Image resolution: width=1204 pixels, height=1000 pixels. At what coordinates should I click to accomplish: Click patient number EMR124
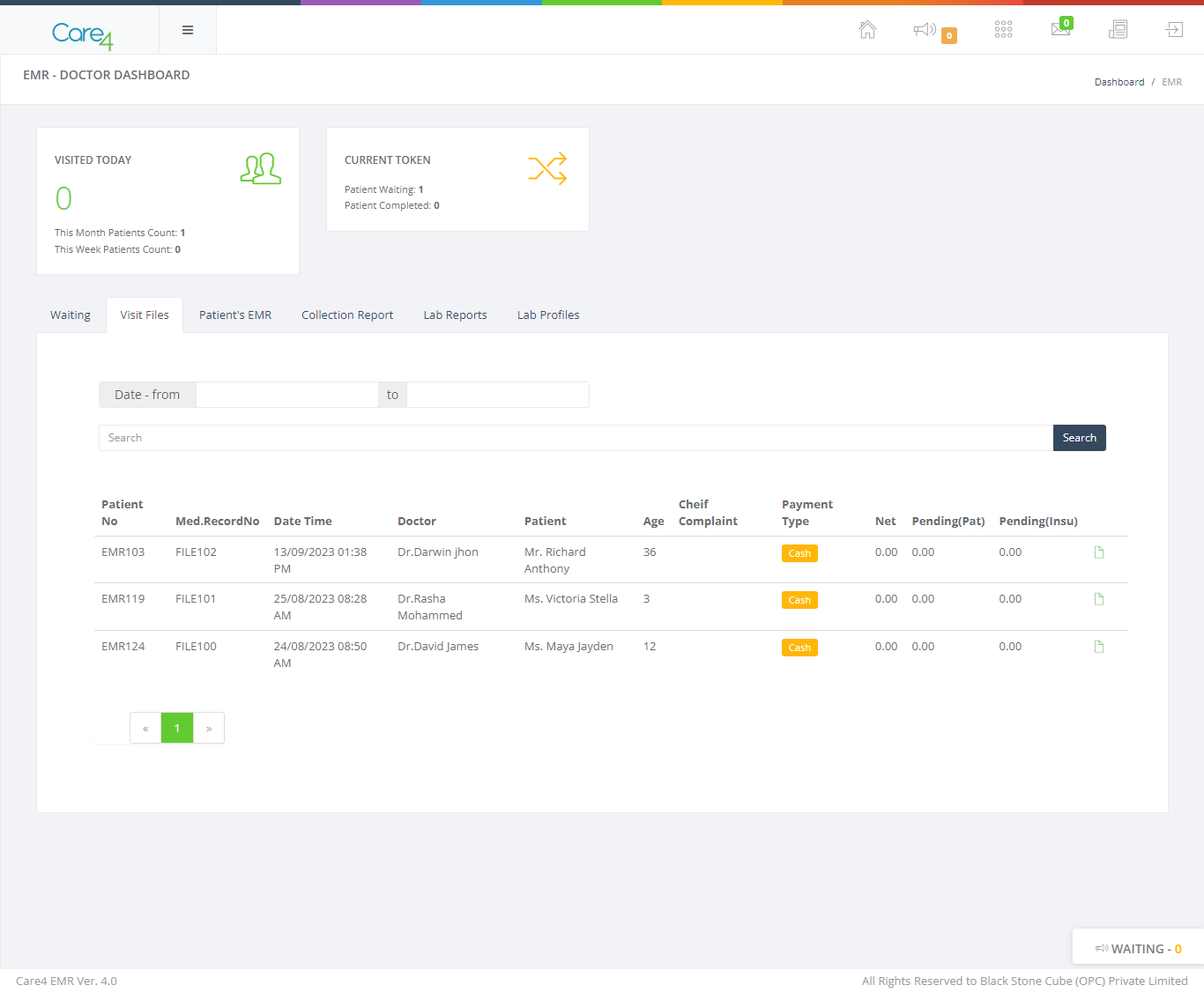[123, 647]
